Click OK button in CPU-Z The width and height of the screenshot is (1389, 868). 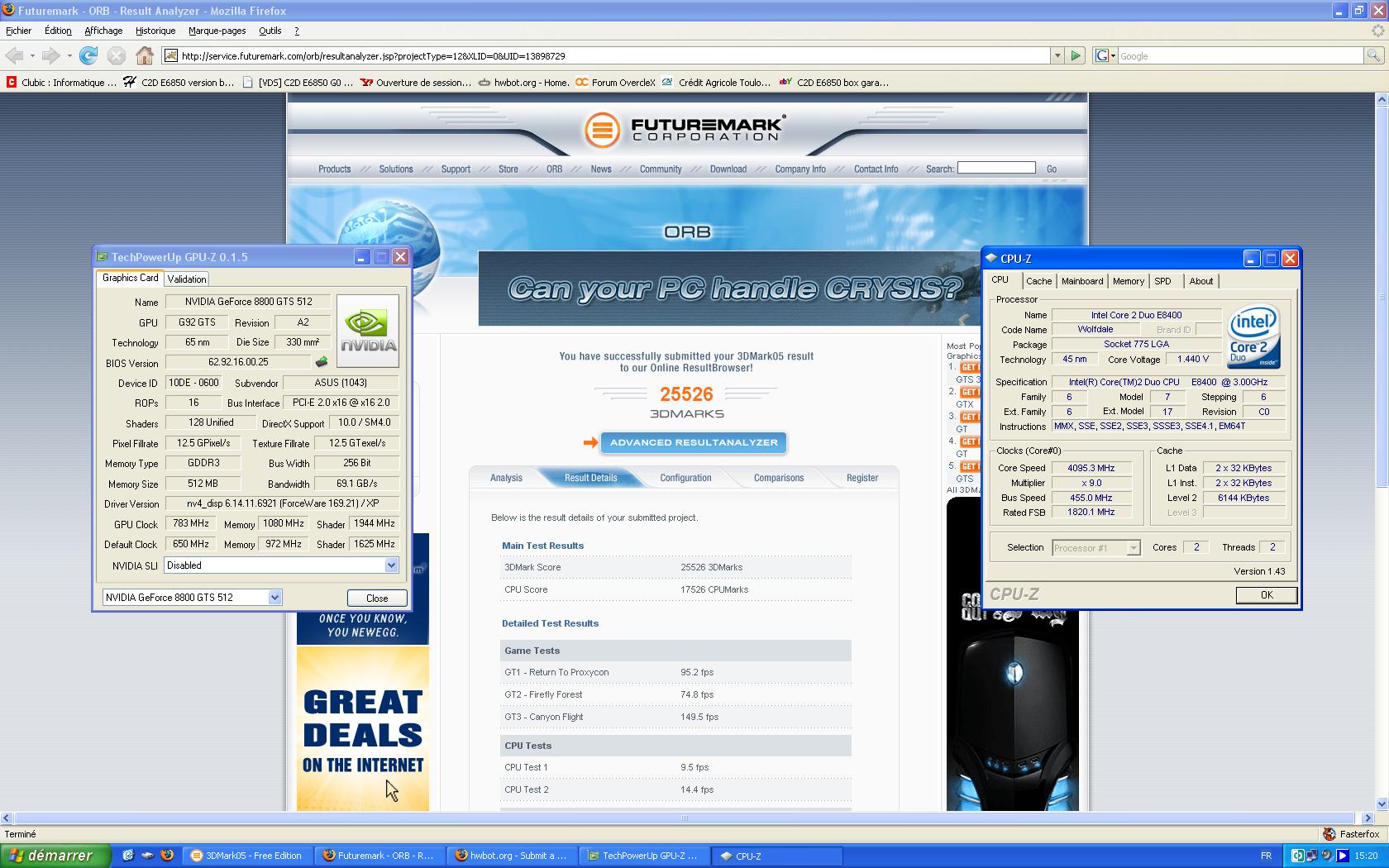pos(1267,595)
